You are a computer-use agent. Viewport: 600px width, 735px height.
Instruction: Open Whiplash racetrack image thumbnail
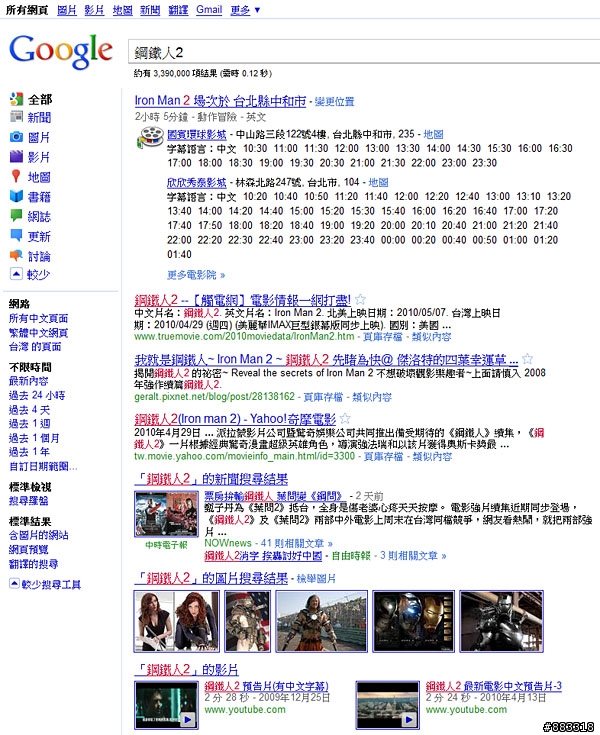point(322,621)
